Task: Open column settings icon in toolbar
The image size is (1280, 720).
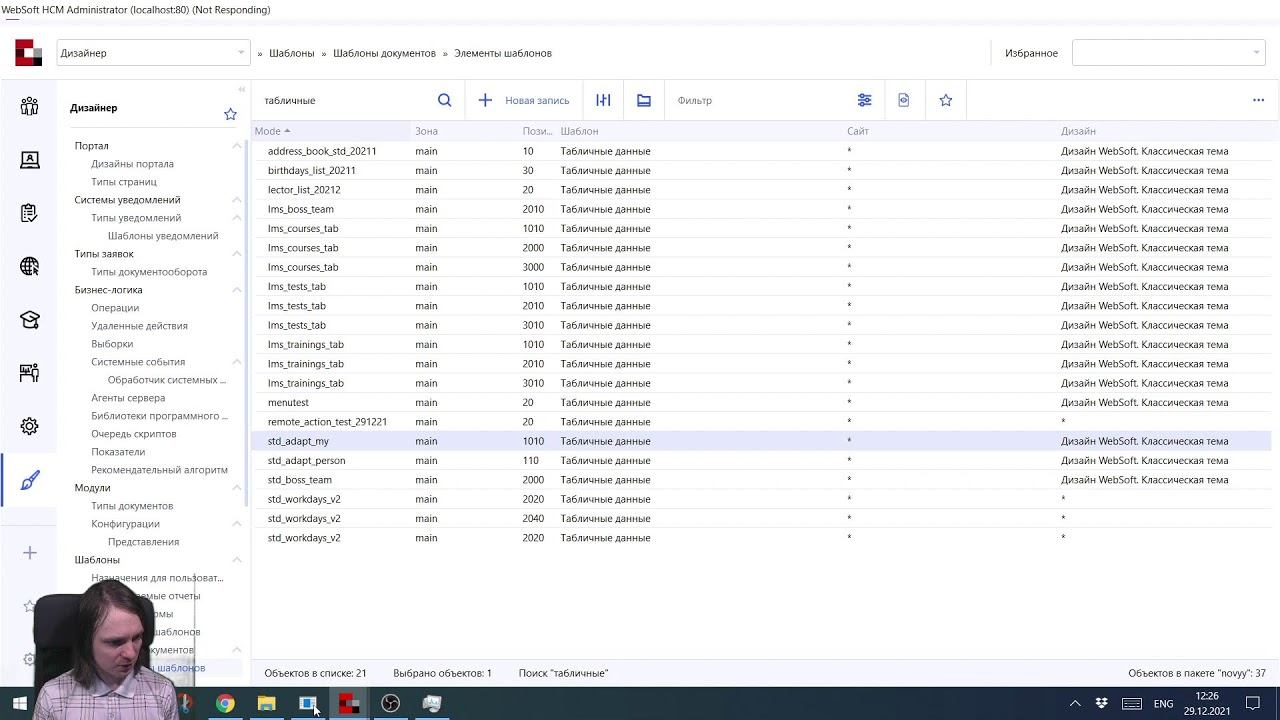Action: pyautogui.click(x=603, y=100)
